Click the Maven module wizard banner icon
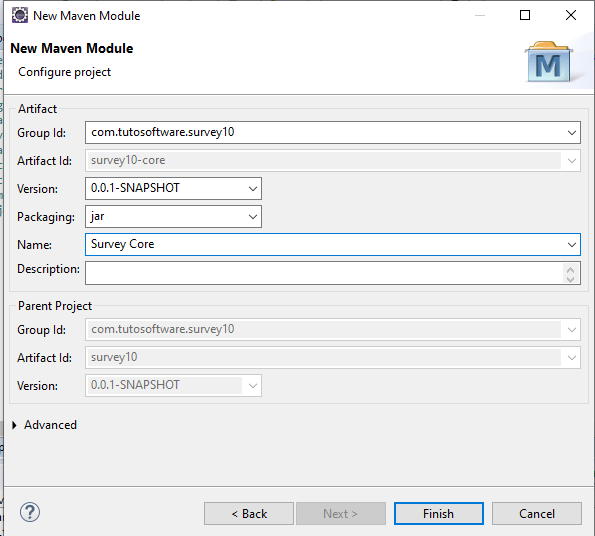The height and width of the screenshot is (536, 595). click(x=549, y=62)
